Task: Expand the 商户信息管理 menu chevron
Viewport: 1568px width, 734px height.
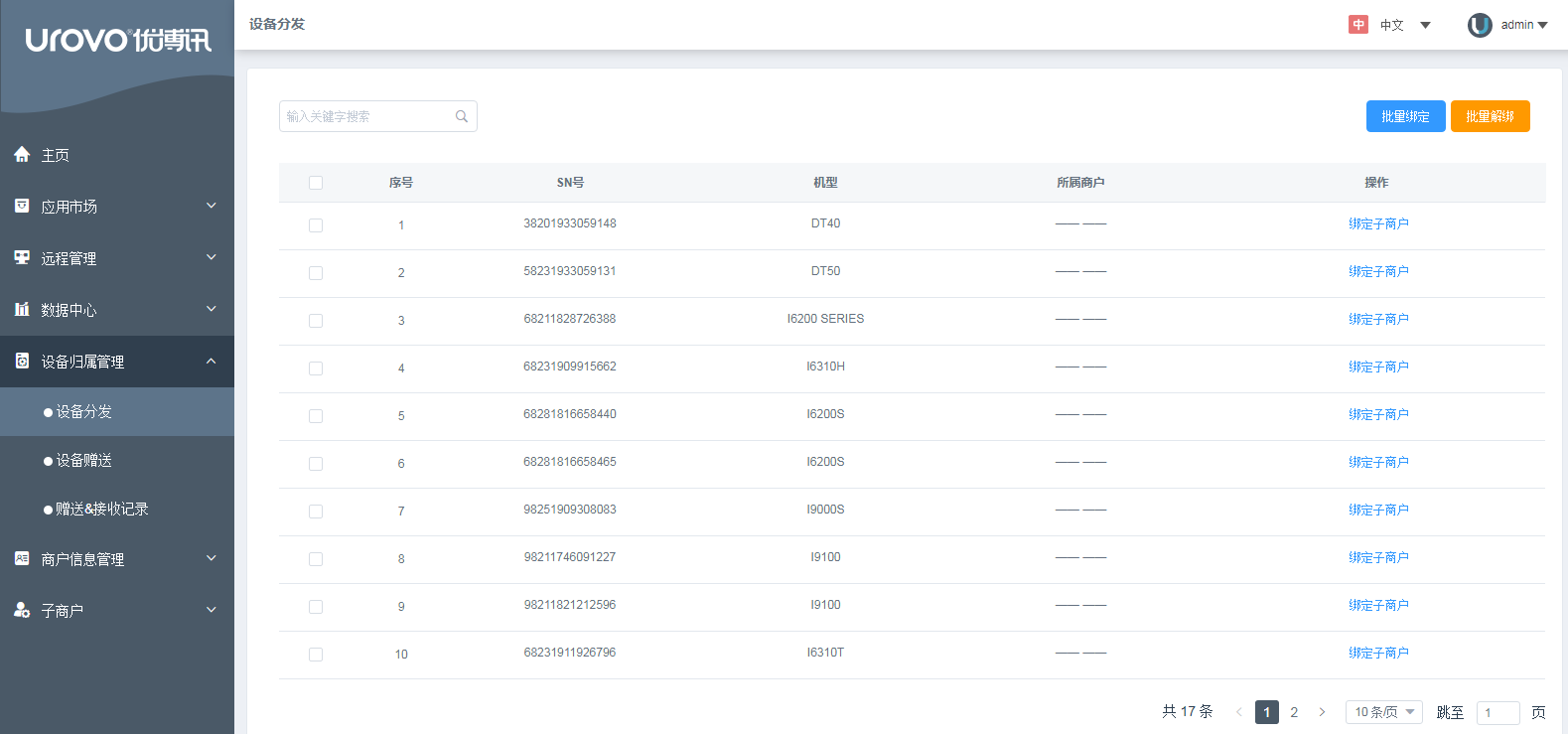Action: pos(211,558)
